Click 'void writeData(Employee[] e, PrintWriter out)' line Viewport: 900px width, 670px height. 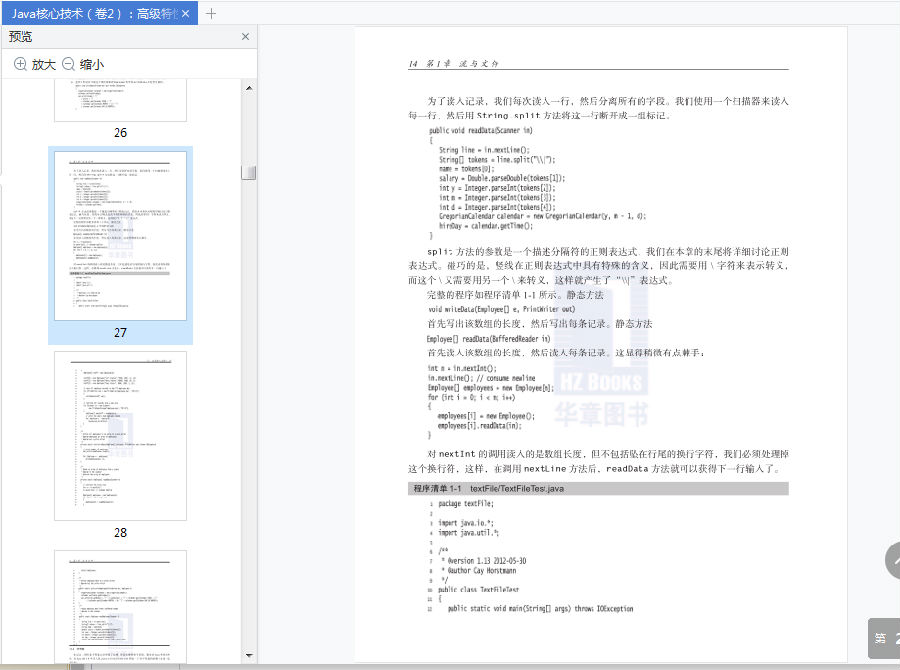click(x=502, y=309)
